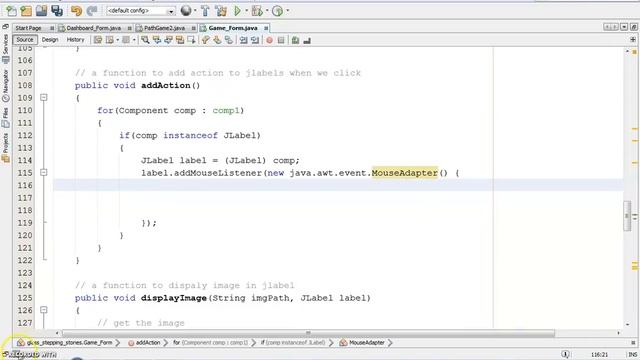The height and width of the screenshot is (360, 640).
Task: Jump to next bookmark icon
Action: 217,40
